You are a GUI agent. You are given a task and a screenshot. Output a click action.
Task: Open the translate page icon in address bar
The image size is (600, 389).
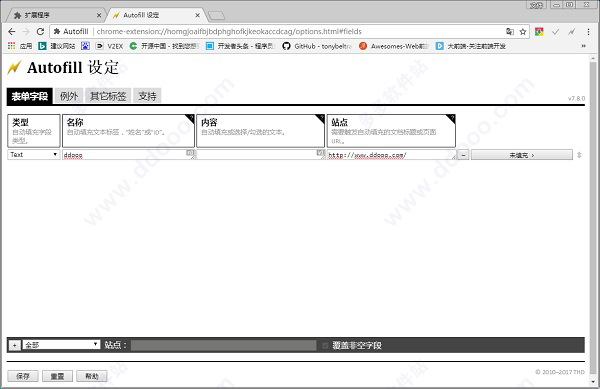pyautogui.click(x=510, y=32)
